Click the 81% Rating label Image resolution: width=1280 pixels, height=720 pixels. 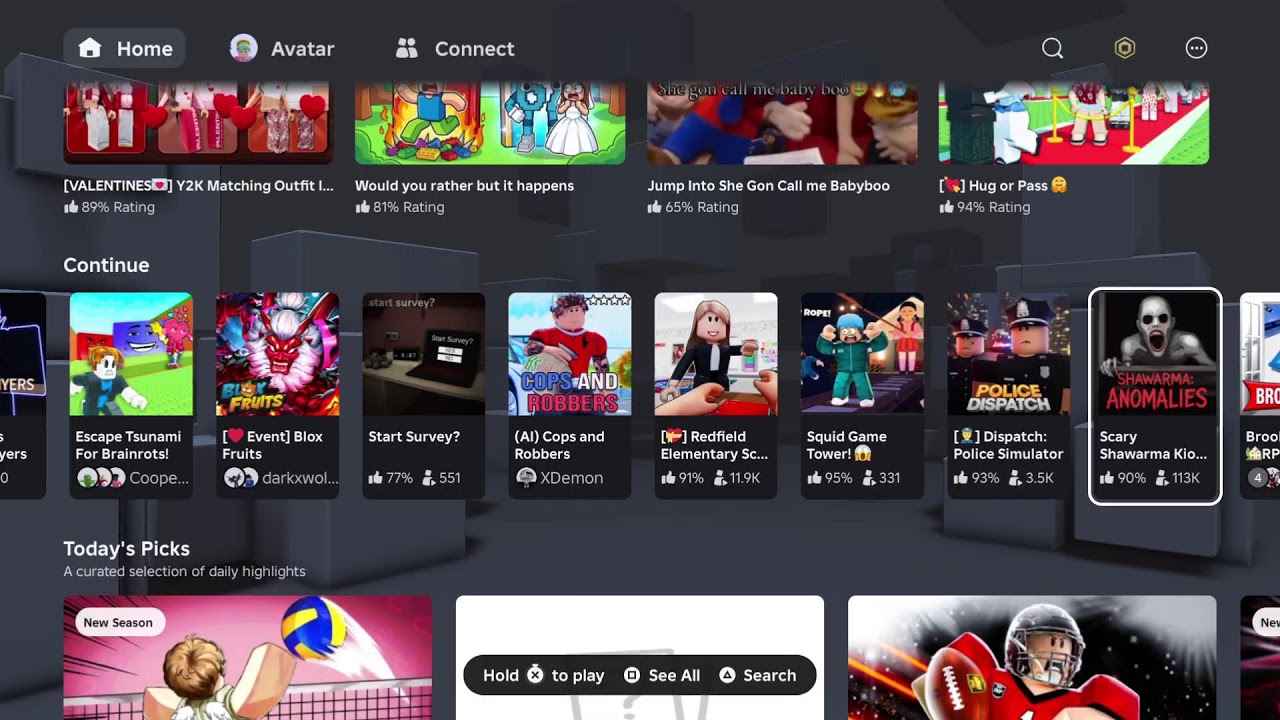(400, 207)
